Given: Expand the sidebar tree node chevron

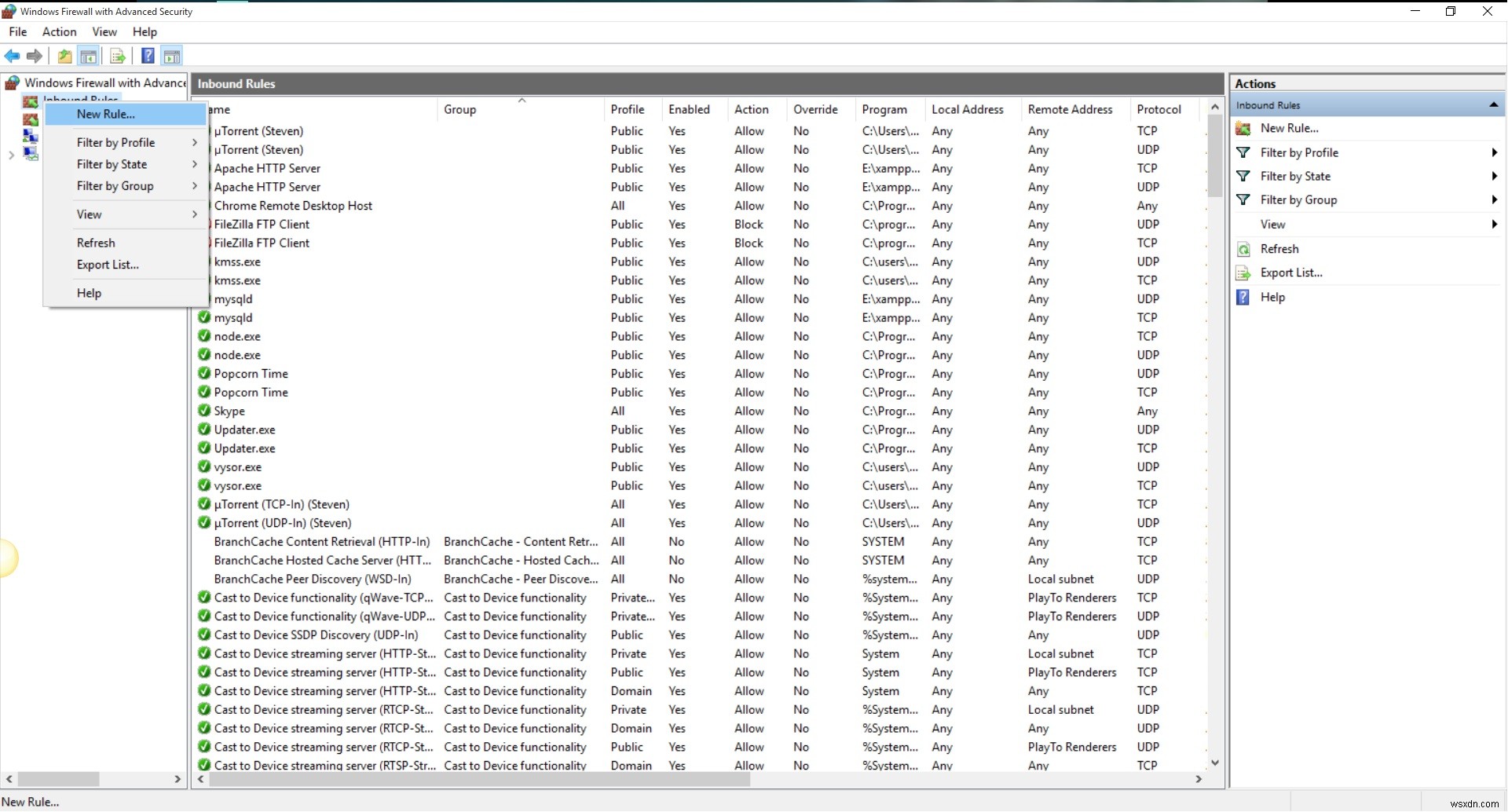Looking at the screenshot, I should coord(10,155).
